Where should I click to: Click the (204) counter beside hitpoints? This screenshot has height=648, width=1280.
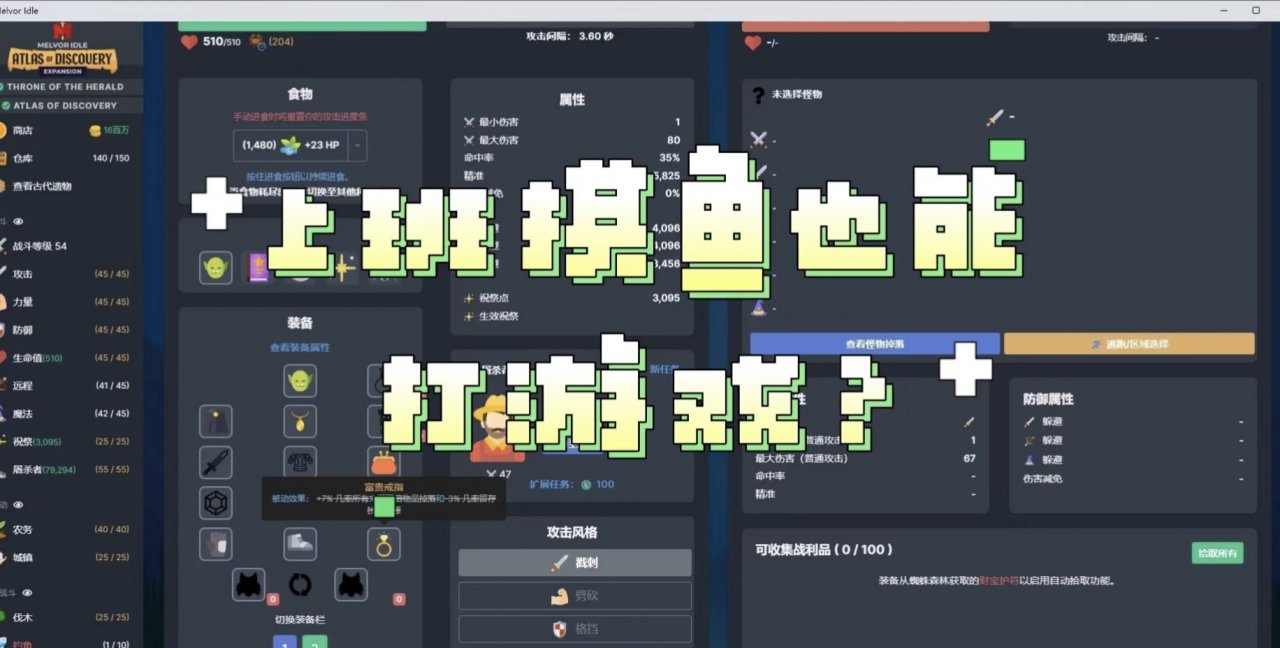pos(272,42)
